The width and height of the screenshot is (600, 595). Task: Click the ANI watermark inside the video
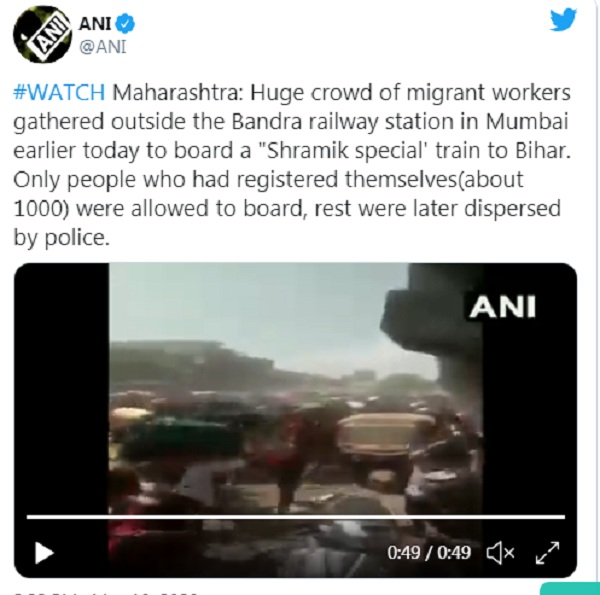click(502, 307)
